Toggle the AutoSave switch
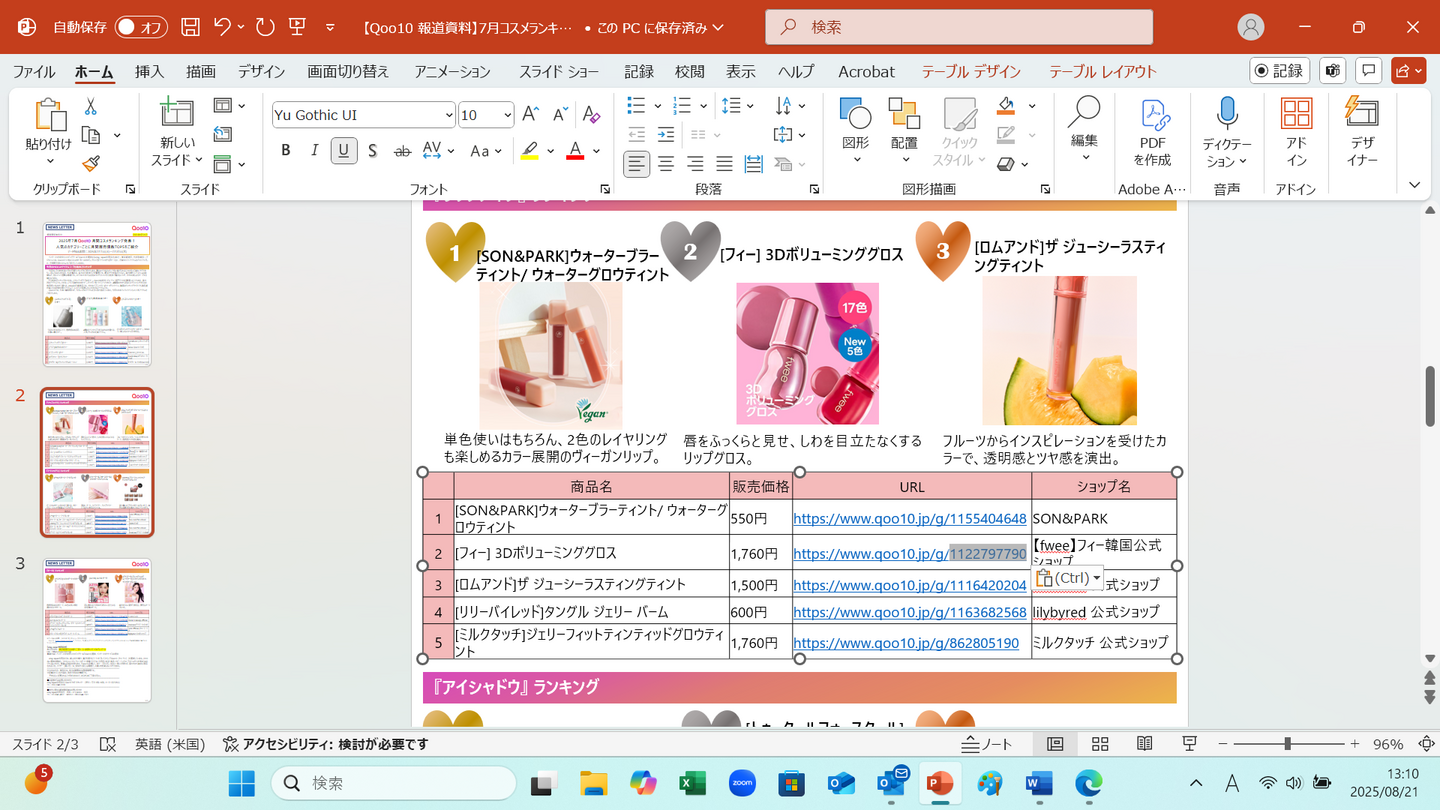Screen dimensions: 1440x810 pyautogui.click(x=140, y=27)
